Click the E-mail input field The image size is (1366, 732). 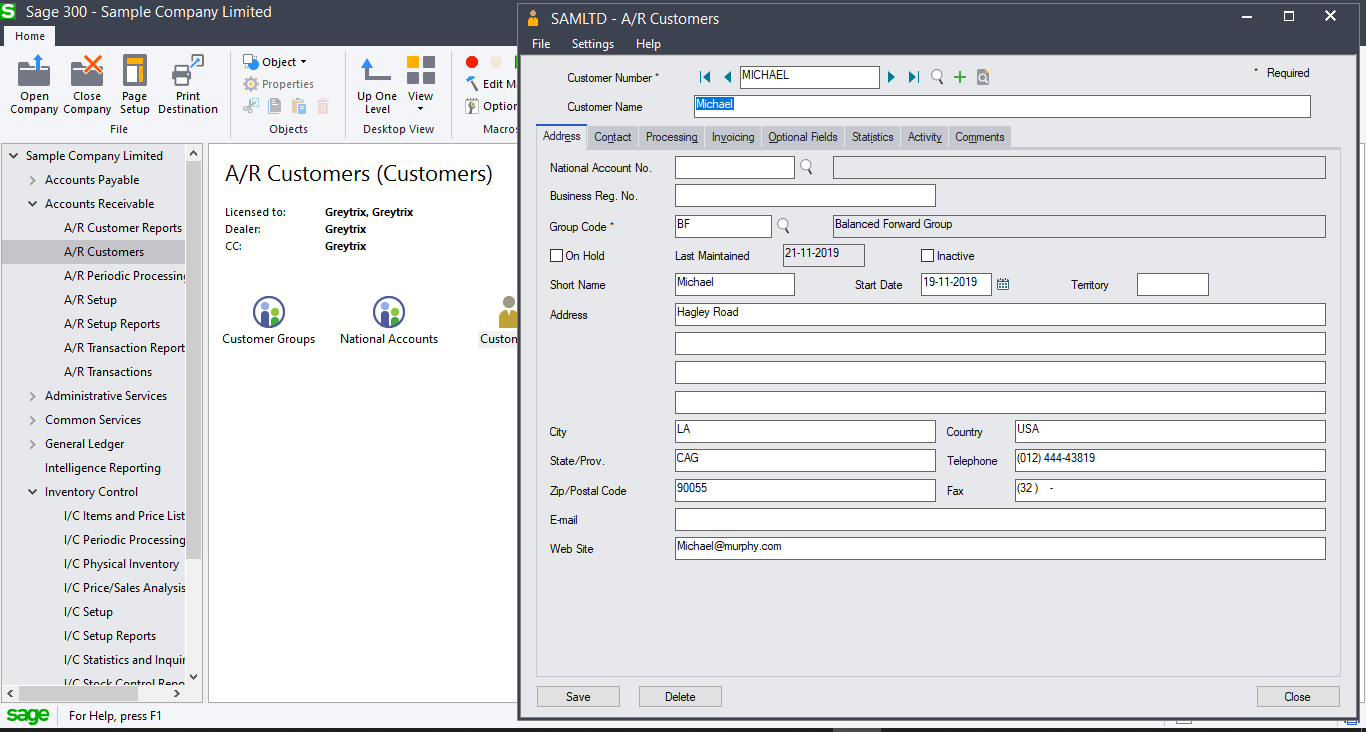[1000, 520]
